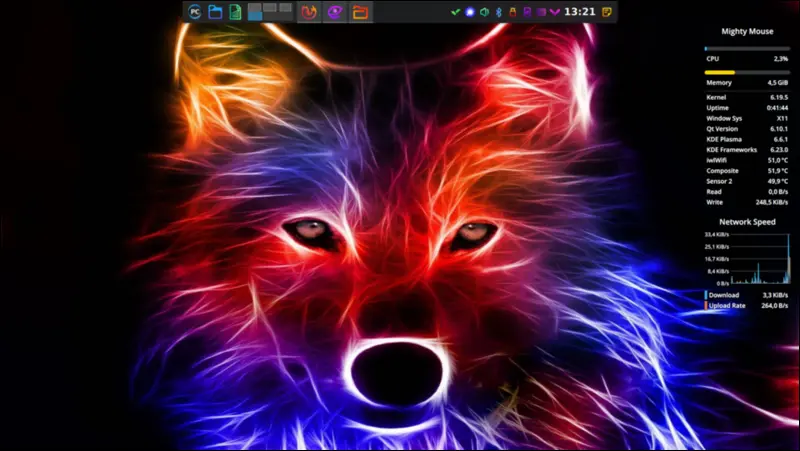This screenshot has width=800, height=451.
Task: Click the Download 3,3 KiB/s legend row
Action: point(747,295)
